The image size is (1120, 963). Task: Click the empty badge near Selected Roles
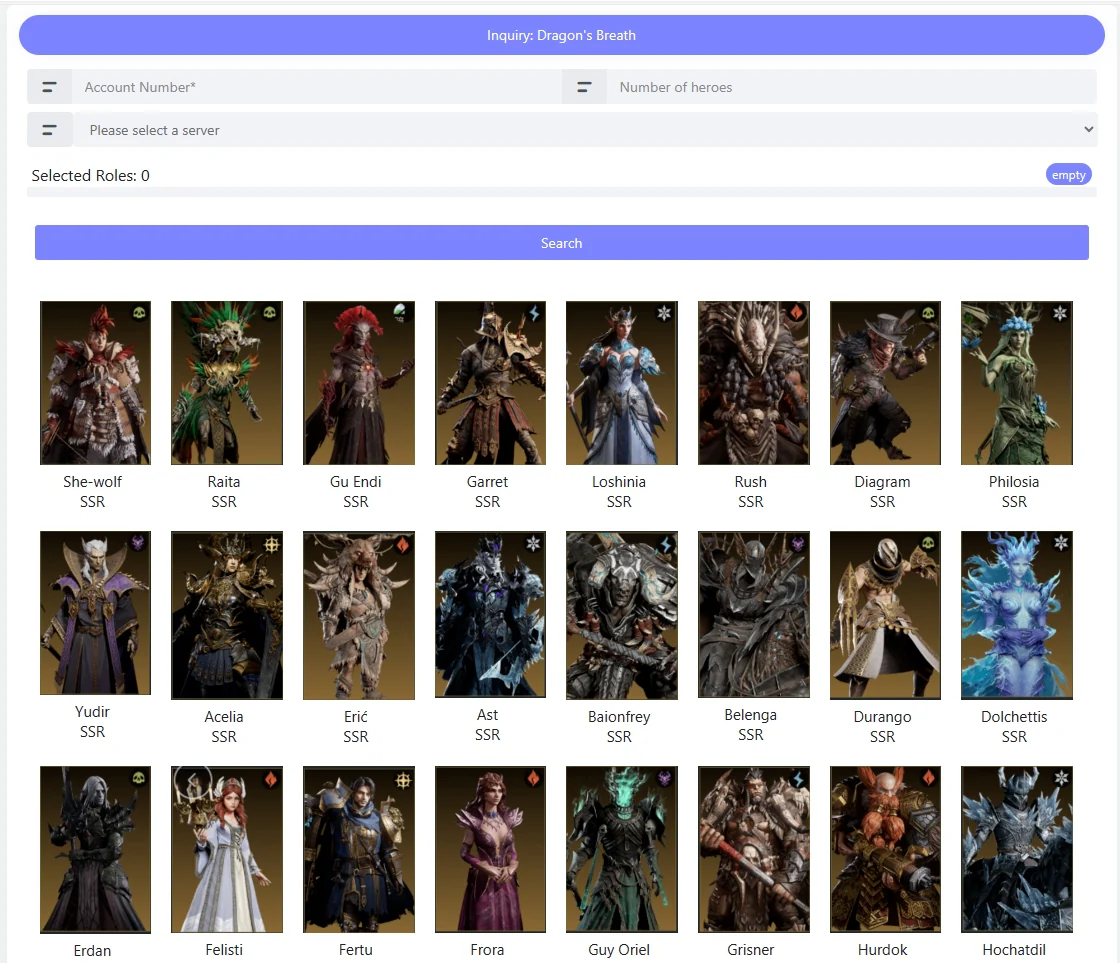[1068, 174]
